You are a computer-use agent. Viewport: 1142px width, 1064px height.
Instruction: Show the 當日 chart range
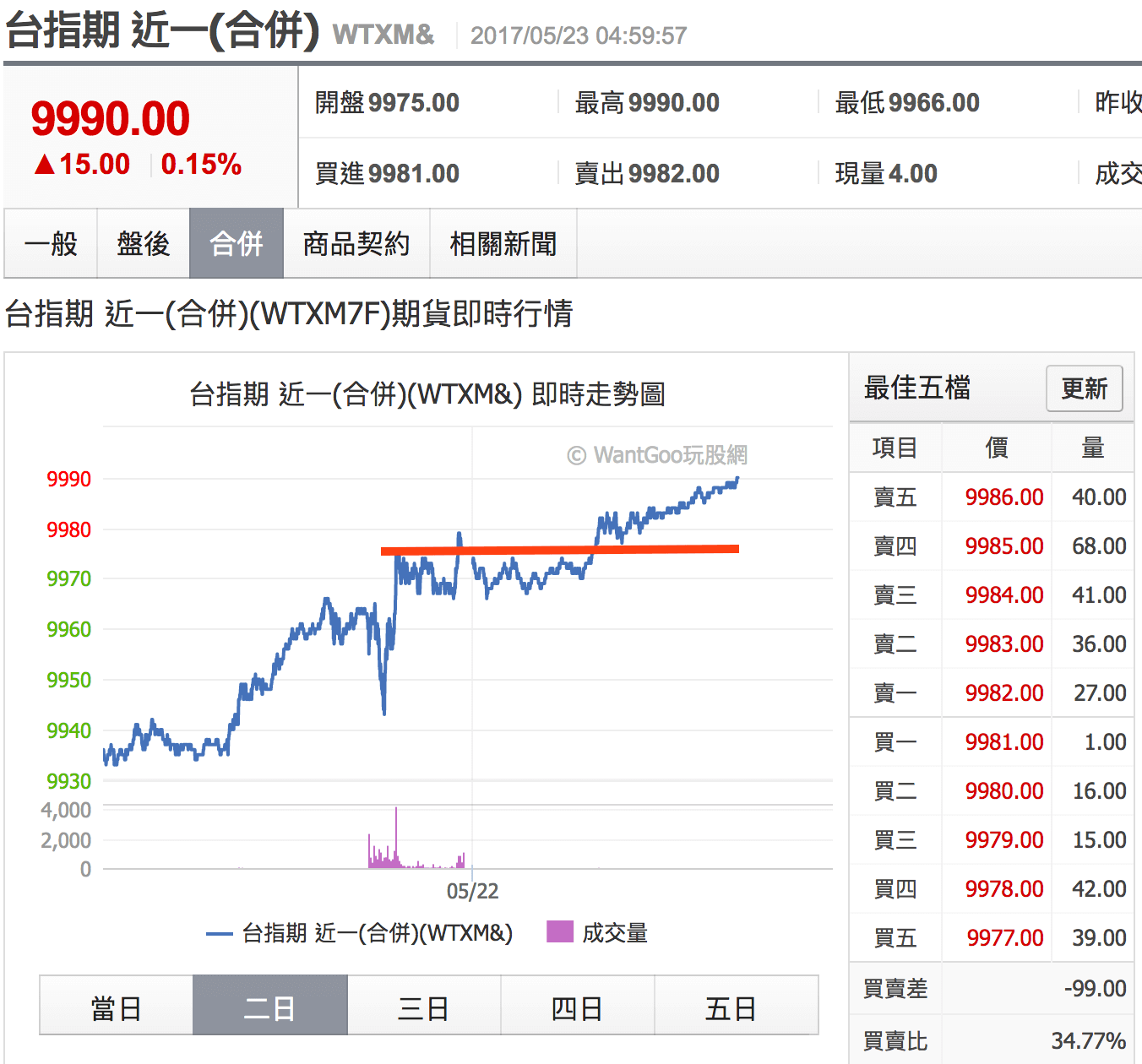pyautogui.click(x=116, y=1007)
